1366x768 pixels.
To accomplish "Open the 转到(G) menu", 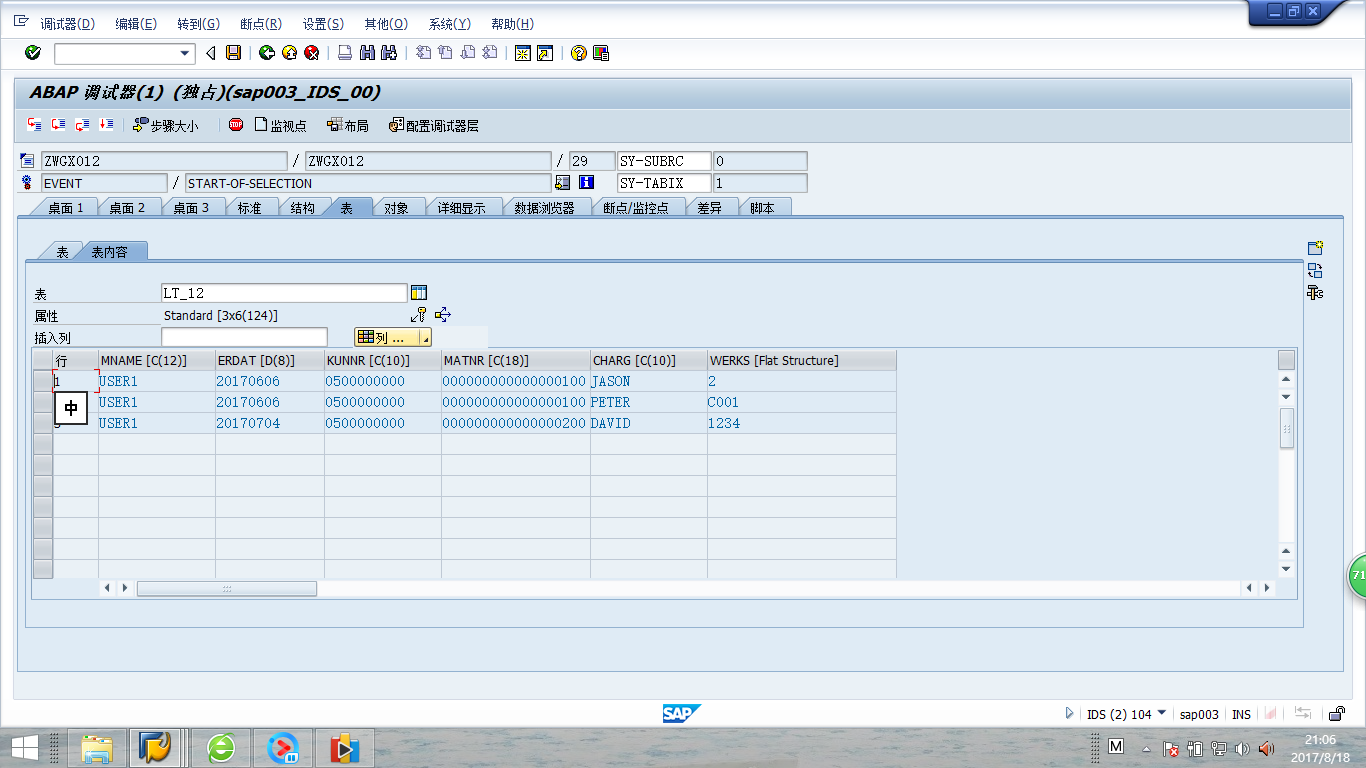I will coord(198,24).
